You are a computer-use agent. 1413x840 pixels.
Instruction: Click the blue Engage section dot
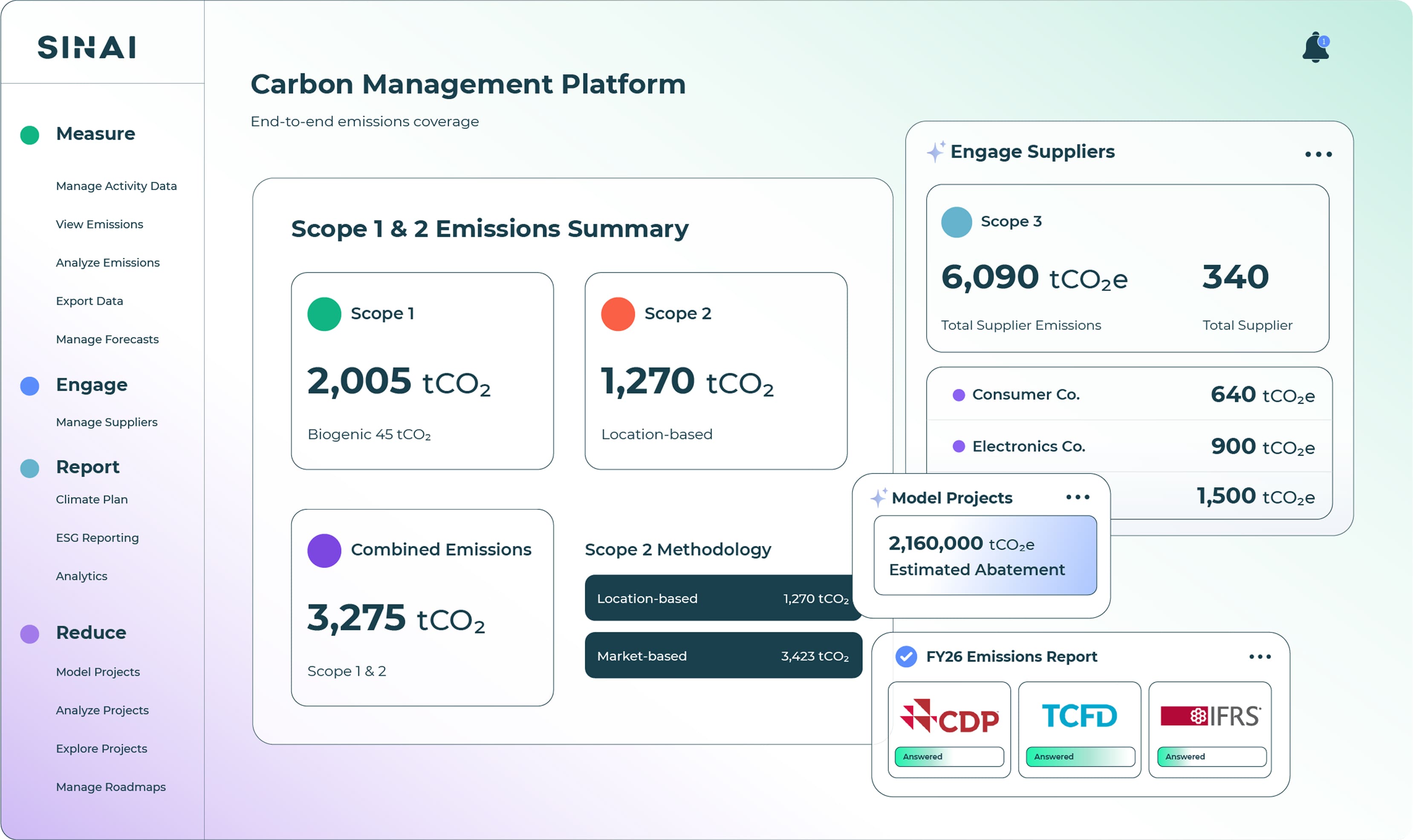coord(29,386)
